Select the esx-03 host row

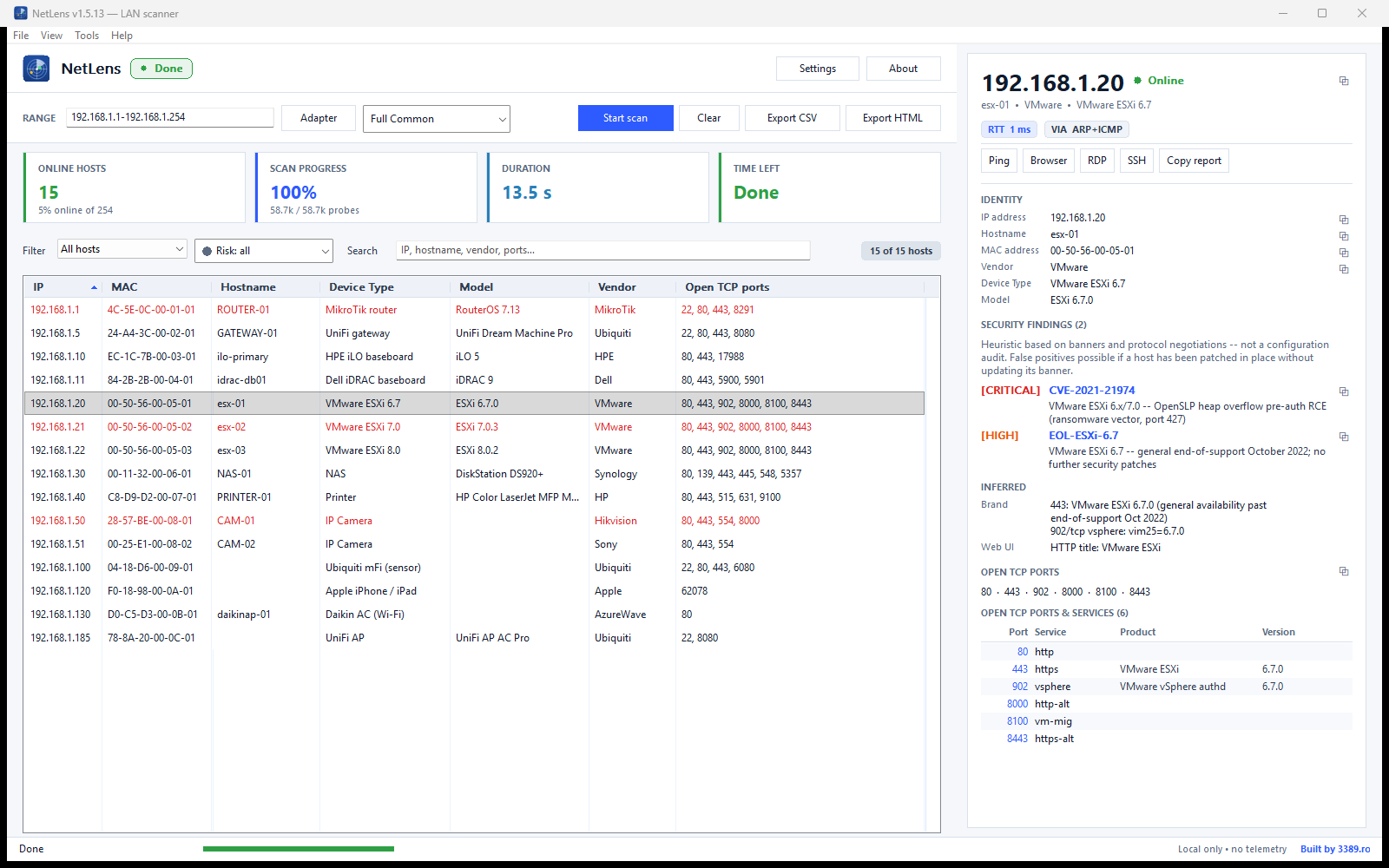[x=474, y=450]
